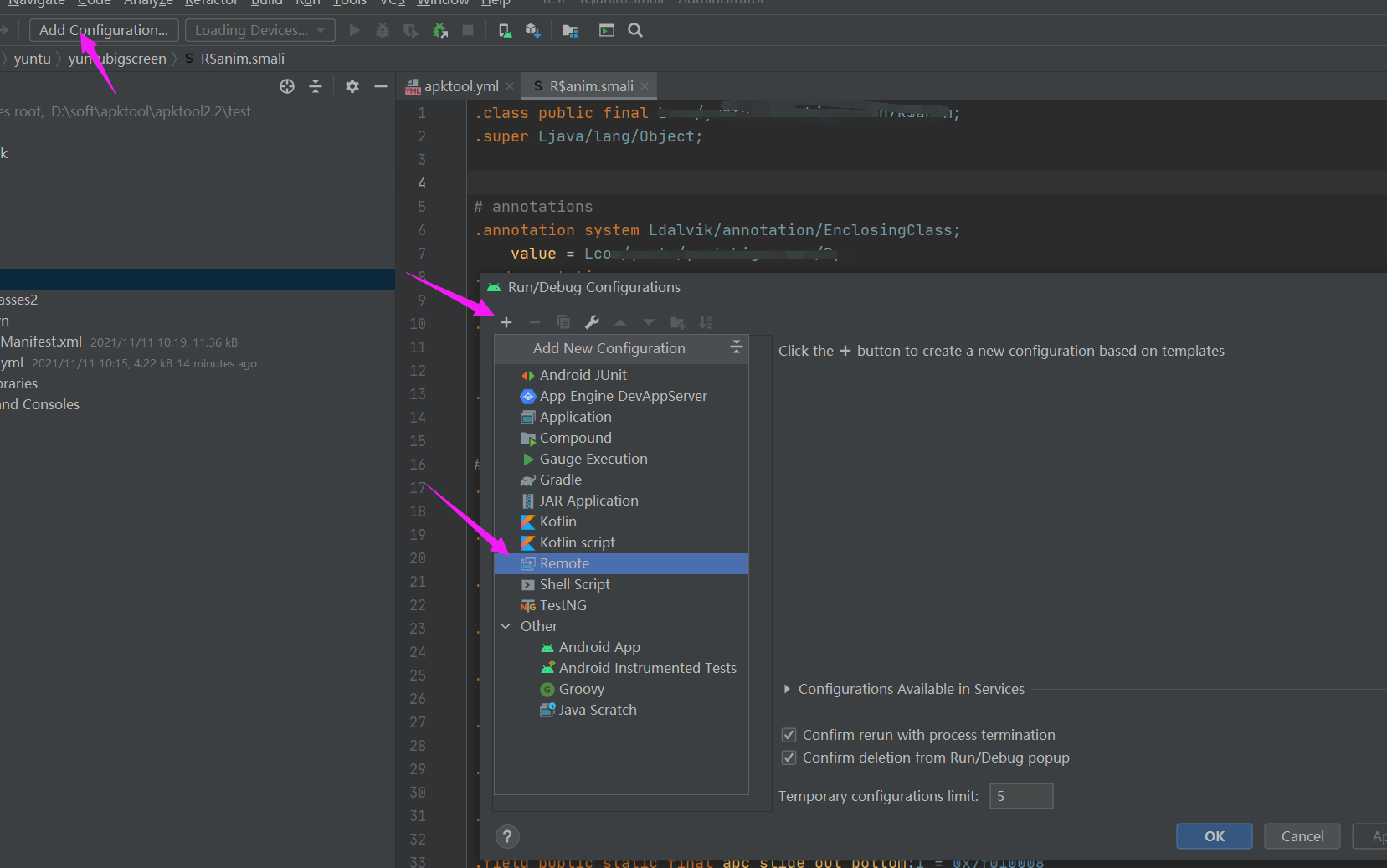Click the Sync Project with Gradle Files icon
The width and height of the screenshot is (1387, 868).
point(533,30)
